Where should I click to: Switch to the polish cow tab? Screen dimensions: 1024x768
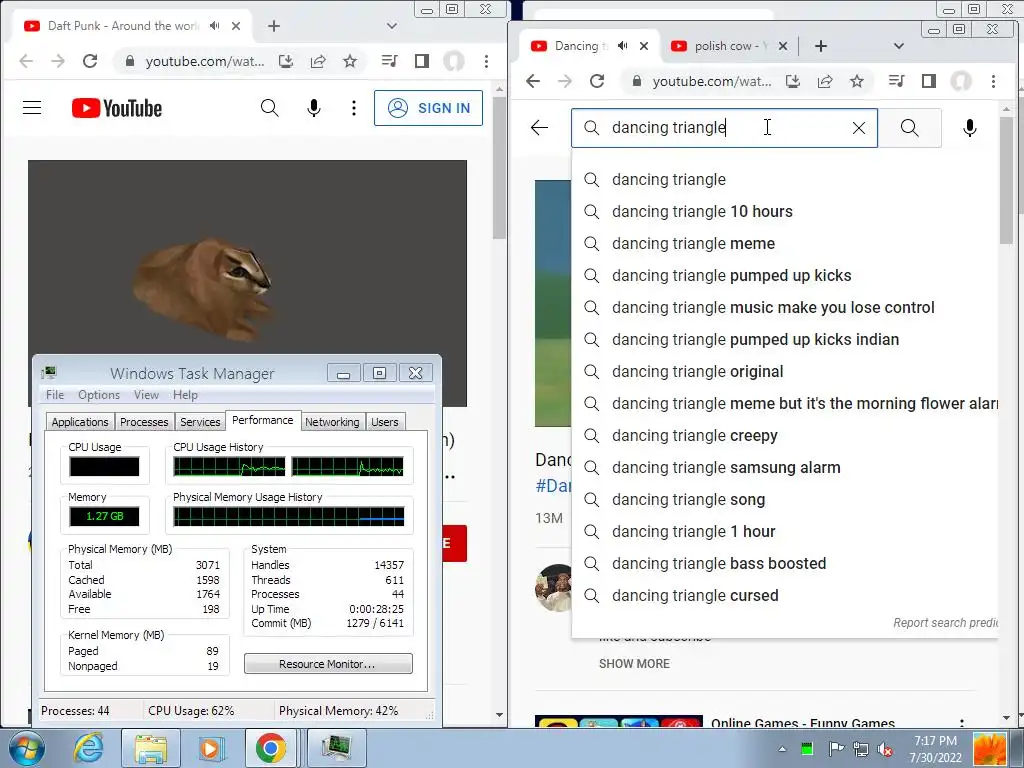(729, 46)
